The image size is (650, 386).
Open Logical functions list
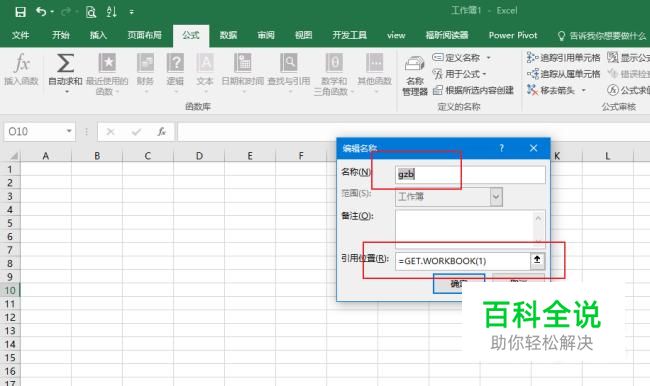175,72
